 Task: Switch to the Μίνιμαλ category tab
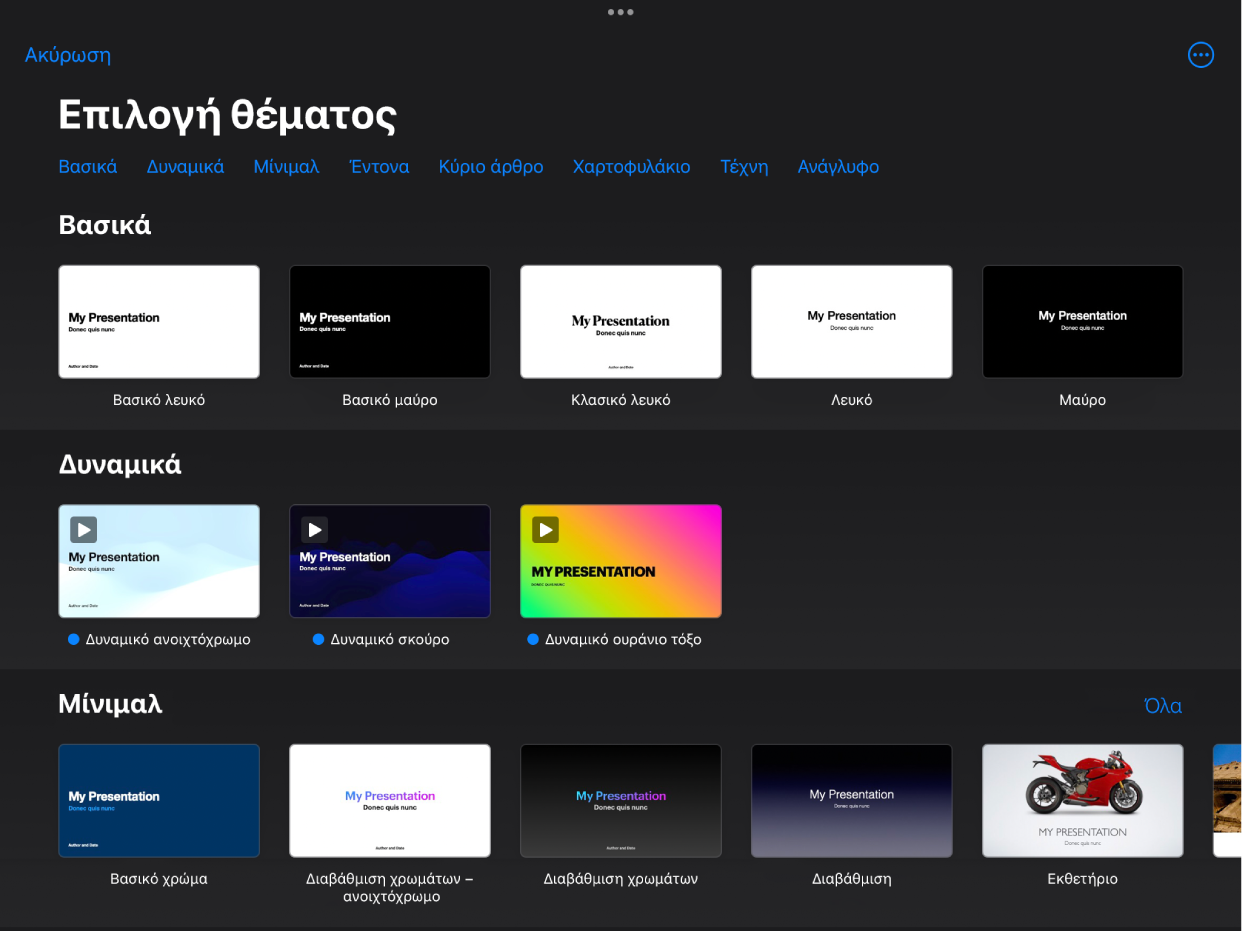[x=286, y=167]
